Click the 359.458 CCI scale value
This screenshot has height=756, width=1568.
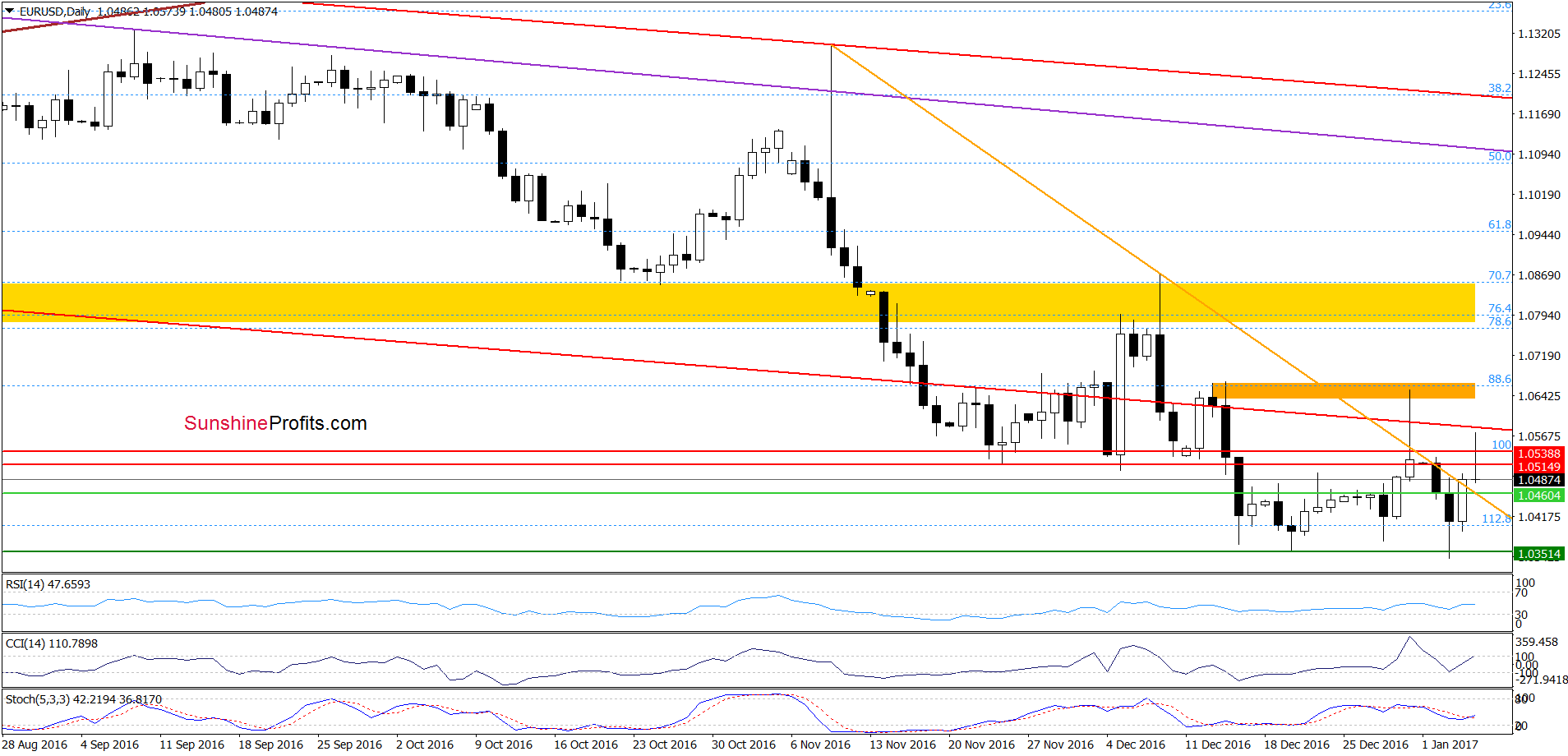[1537, 642]
